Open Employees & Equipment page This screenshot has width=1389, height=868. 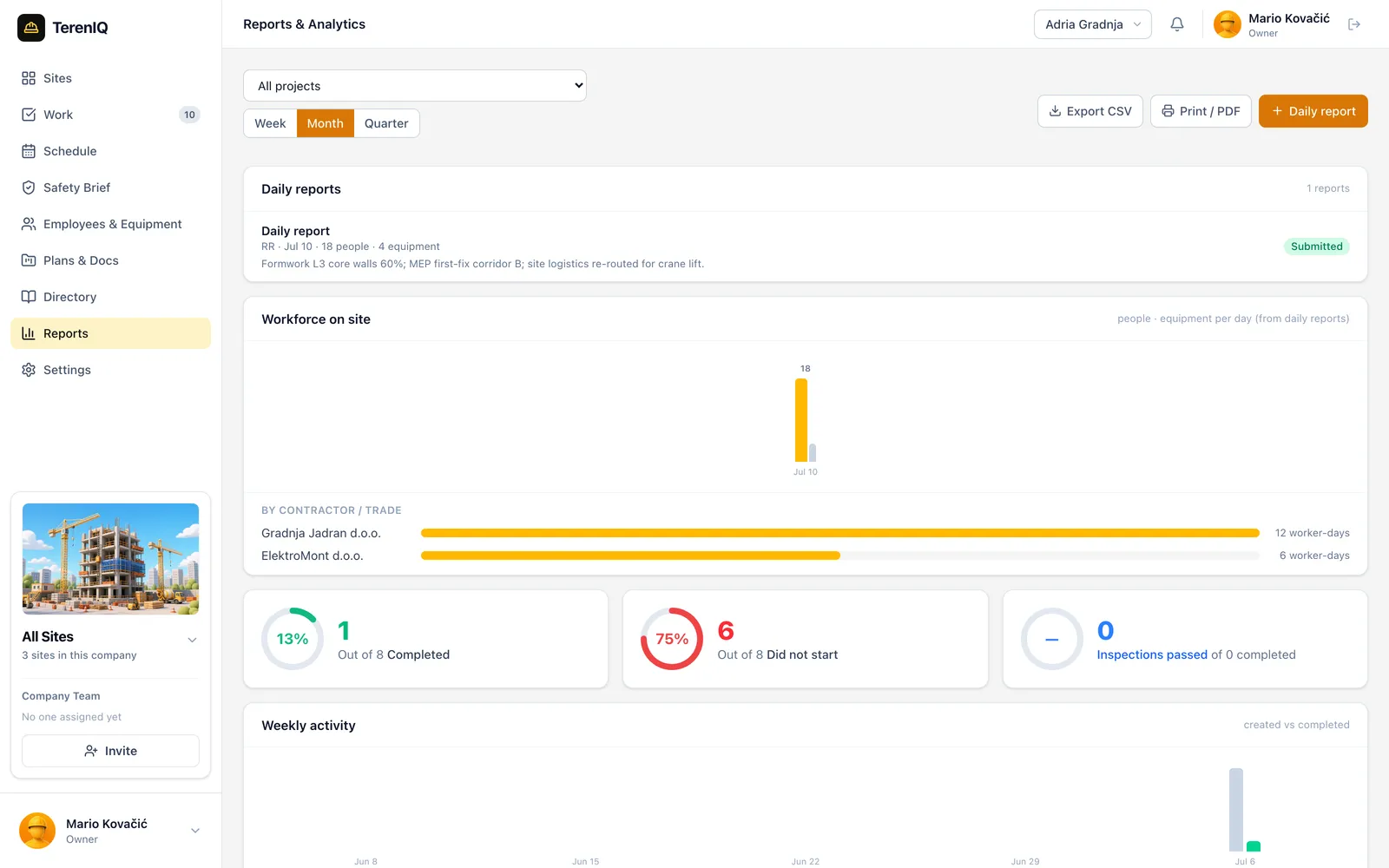coord(110,224)
